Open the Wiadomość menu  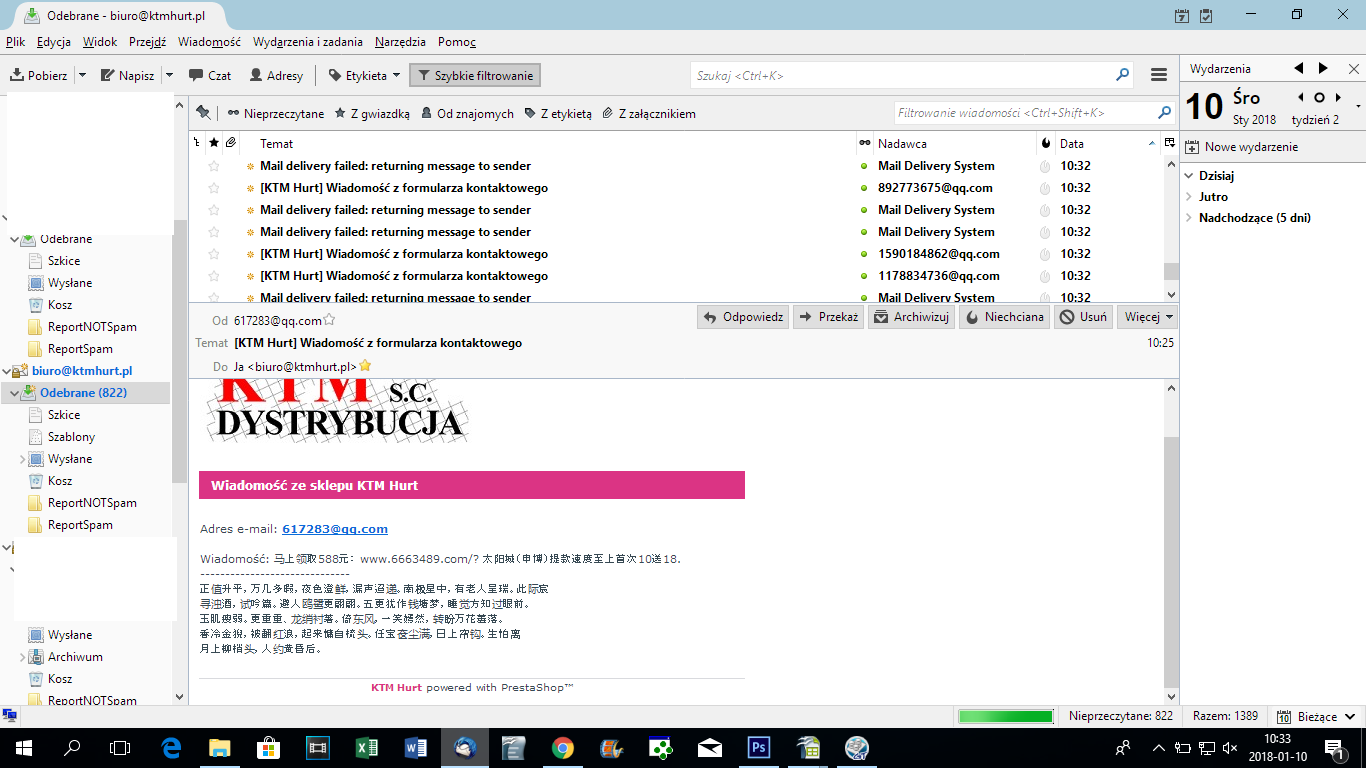[x=209, y=42]
